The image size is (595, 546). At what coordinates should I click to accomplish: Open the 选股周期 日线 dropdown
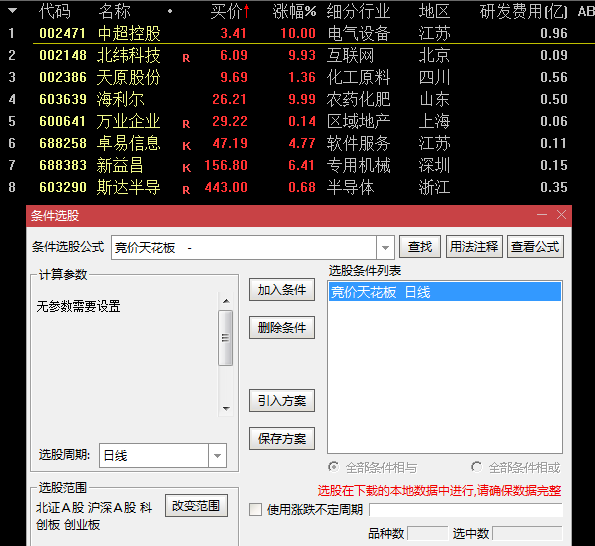[217, 455]
